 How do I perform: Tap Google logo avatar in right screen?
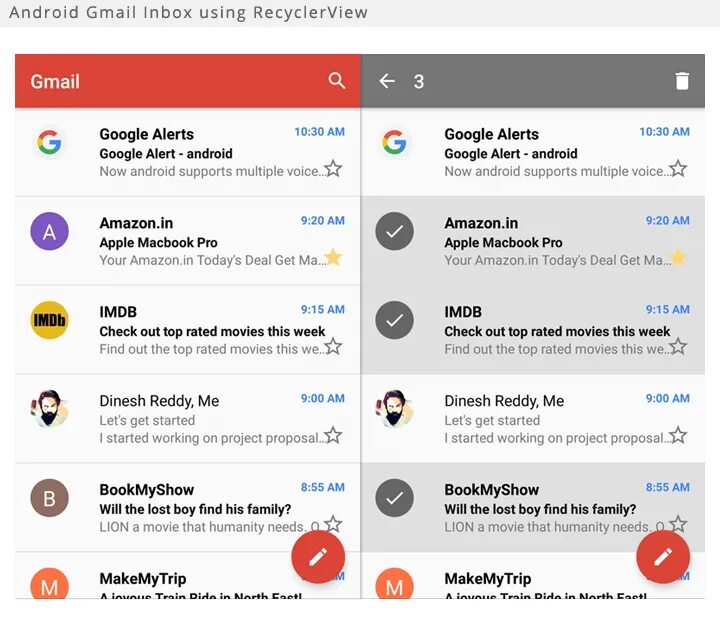[394, 142]
